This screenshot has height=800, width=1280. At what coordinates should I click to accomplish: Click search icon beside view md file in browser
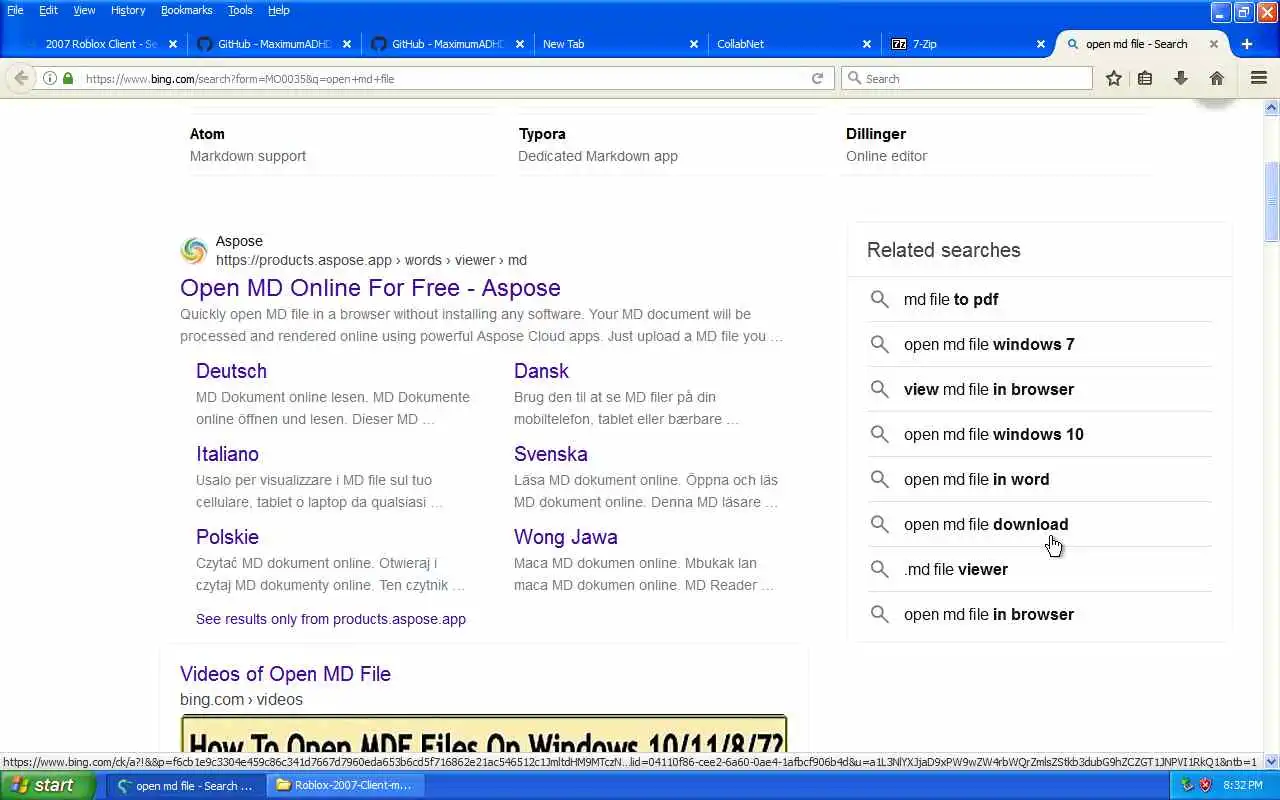tap(879, 389)
